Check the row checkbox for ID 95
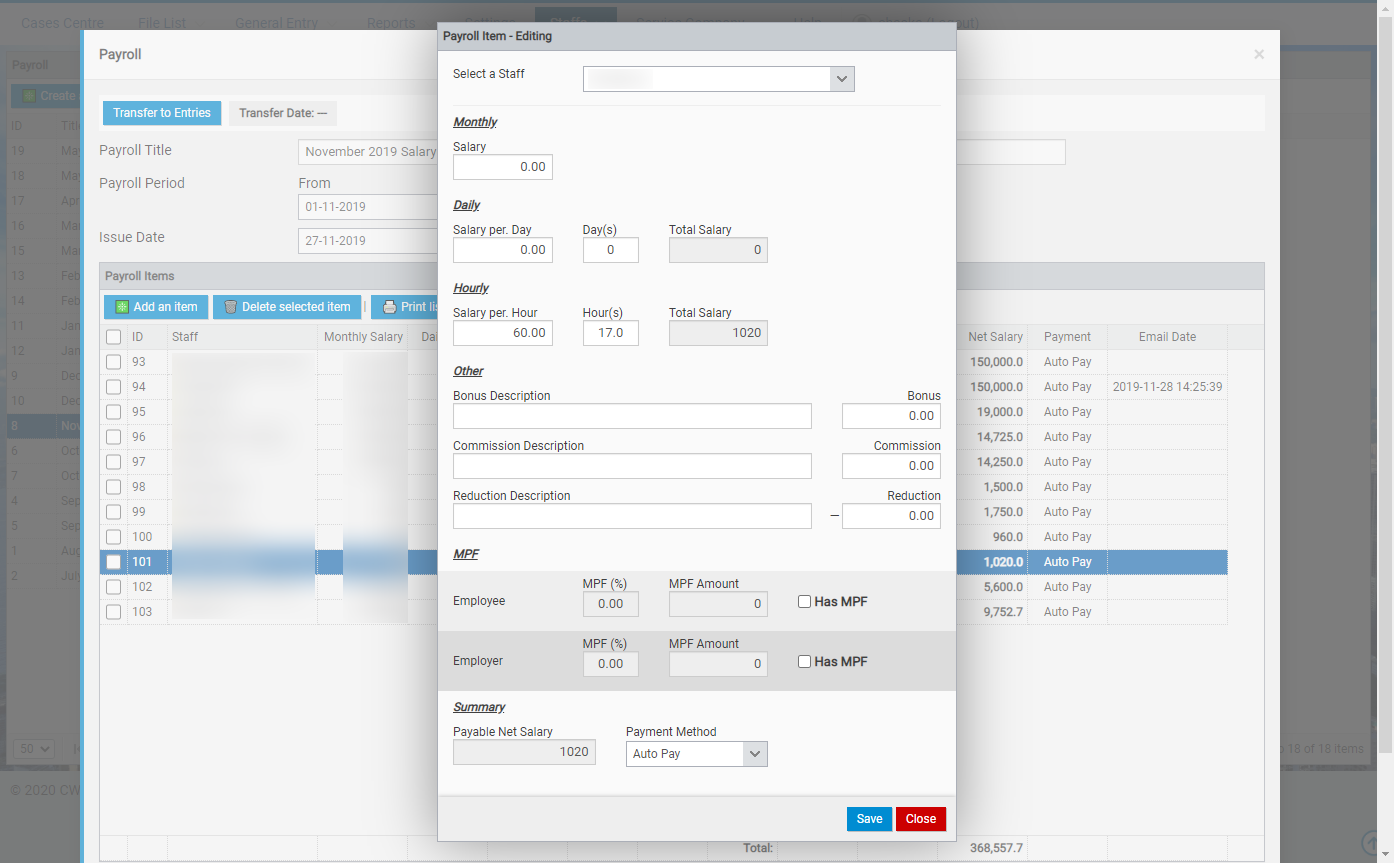The height and width of the screenshot is (863, 1394). click(x=114, y=412)
